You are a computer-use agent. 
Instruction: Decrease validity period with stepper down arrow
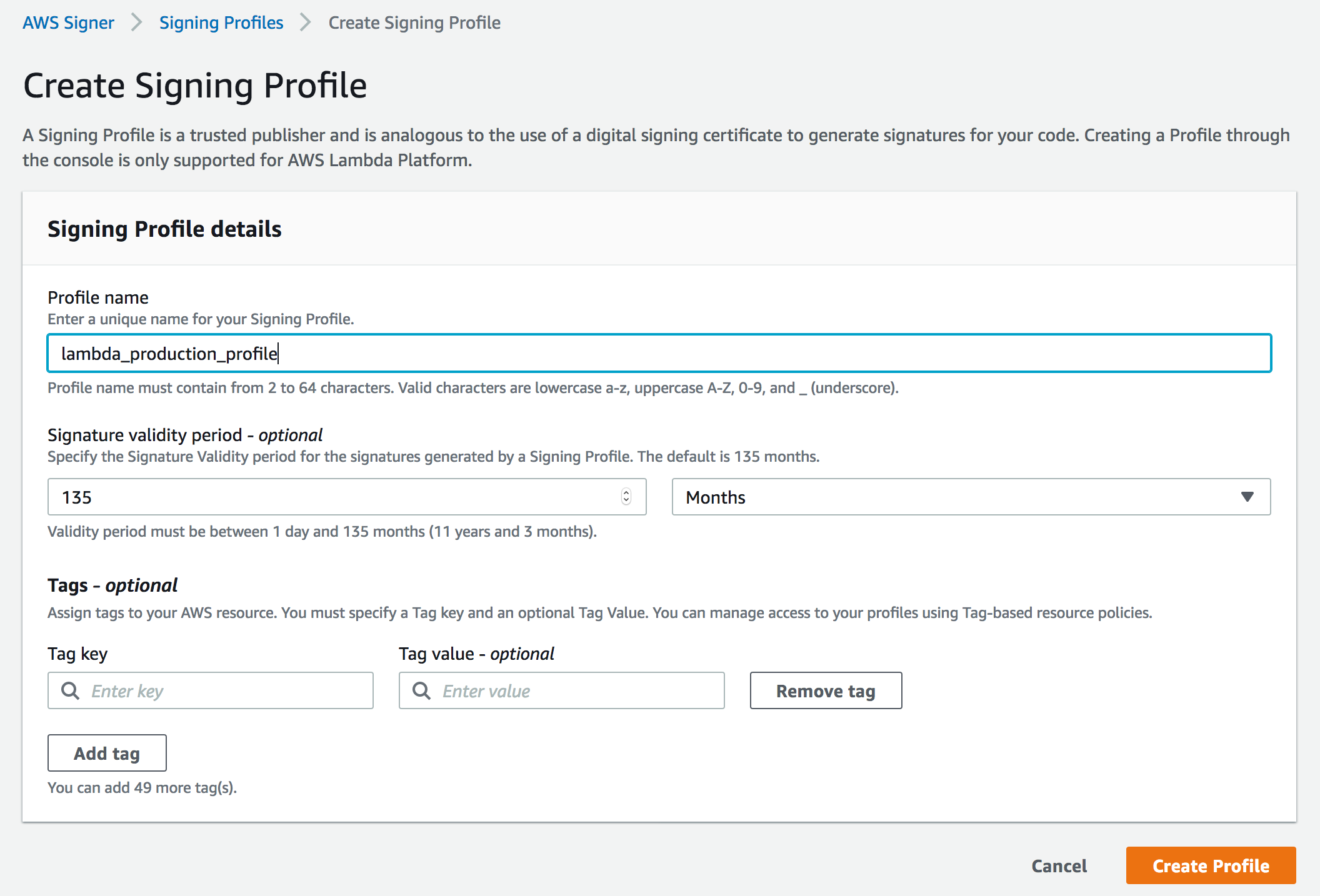pyautogui.click(x=626, y=501)
